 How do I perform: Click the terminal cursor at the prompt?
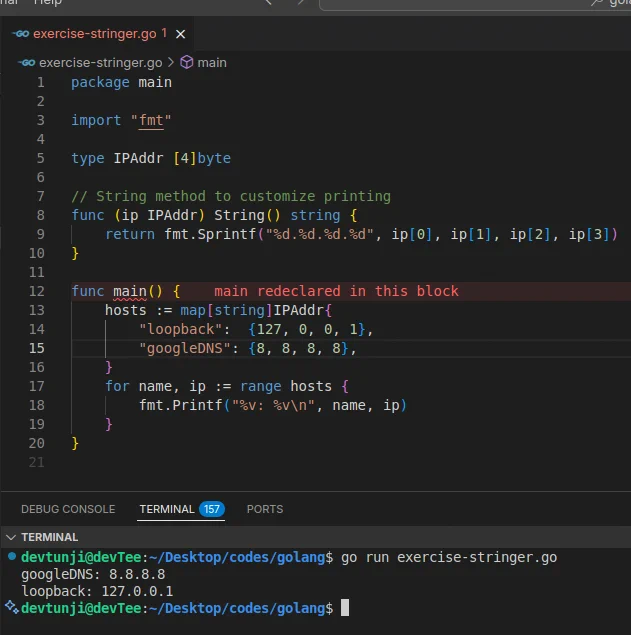pos(345,608)
